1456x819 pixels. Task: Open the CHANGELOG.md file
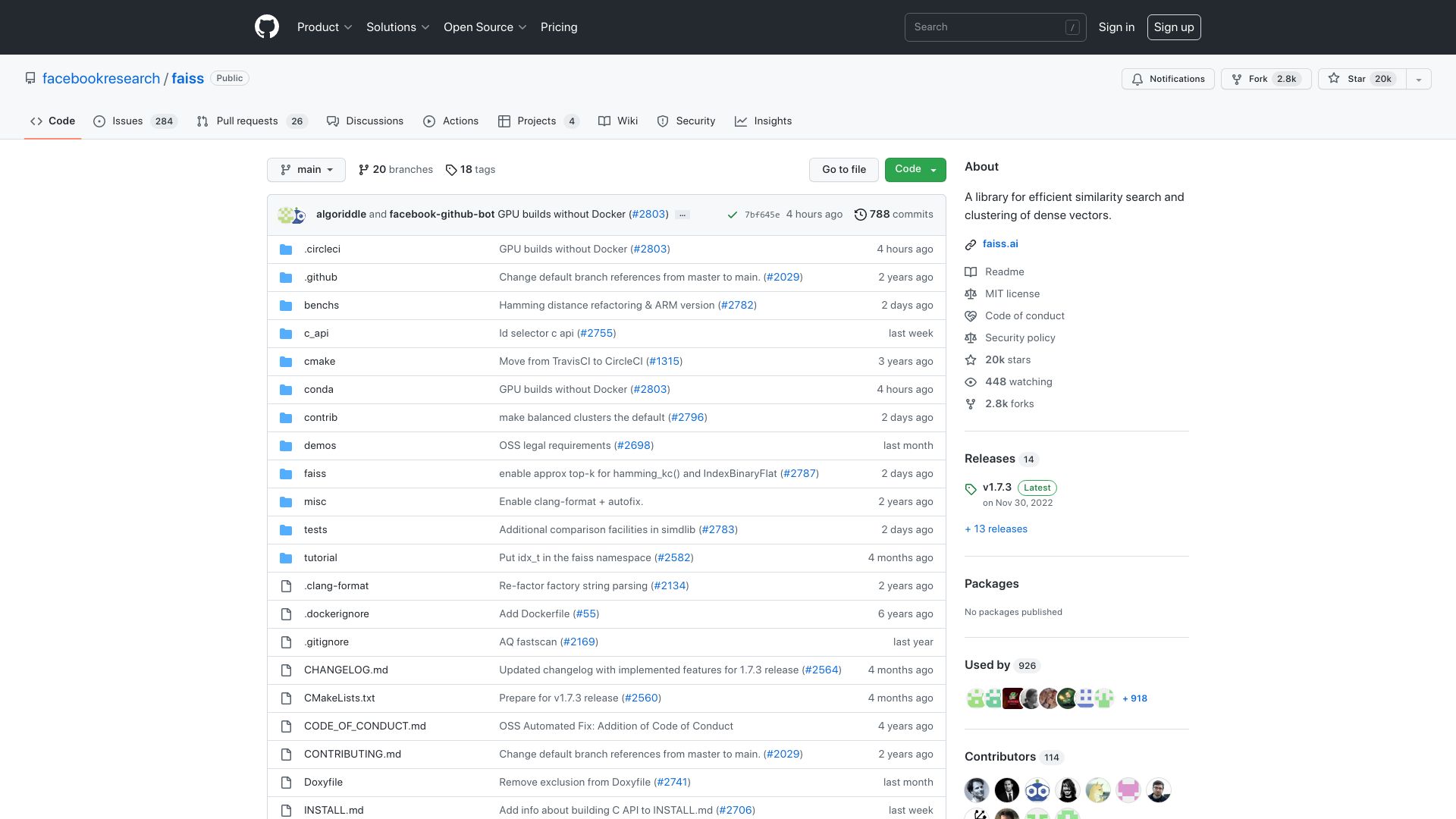pyautogui.click(x=346, y=670)
